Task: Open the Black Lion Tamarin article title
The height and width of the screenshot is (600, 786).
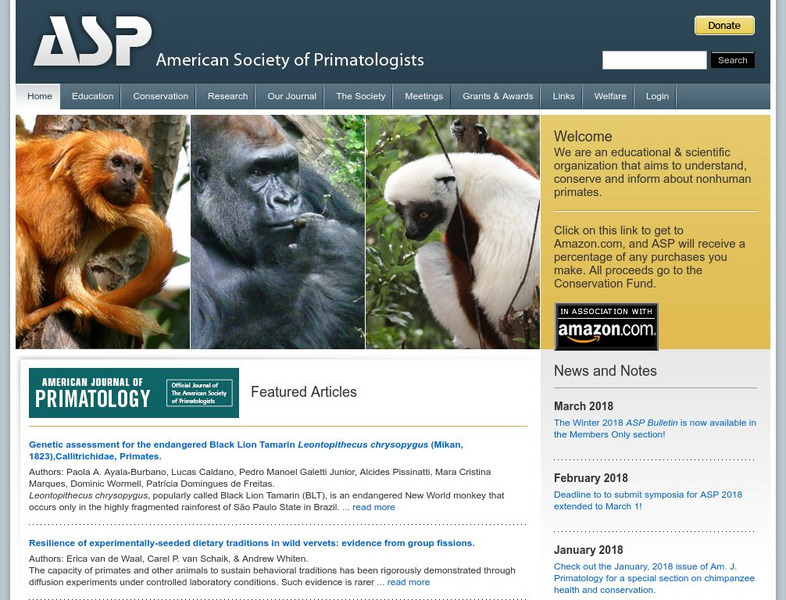Action: coord(246,451)
